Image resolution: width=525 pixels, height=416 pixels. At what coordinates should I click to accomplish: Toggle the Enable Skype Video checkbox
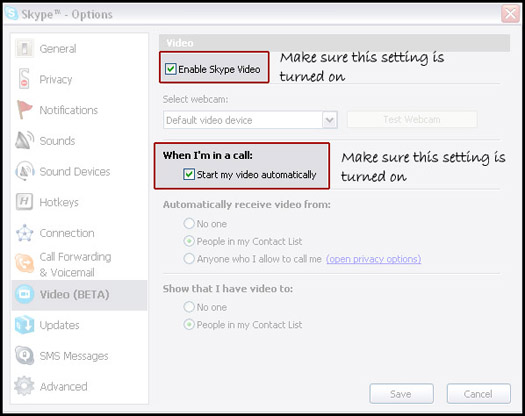(171, 69)
